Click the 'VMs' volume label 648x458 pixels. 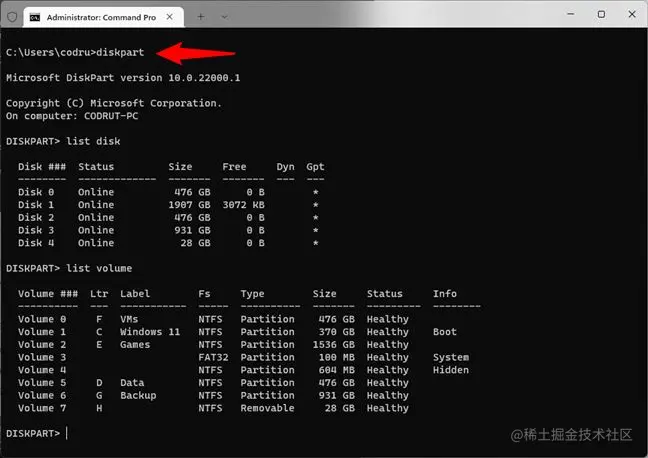(x=129, y=319)
